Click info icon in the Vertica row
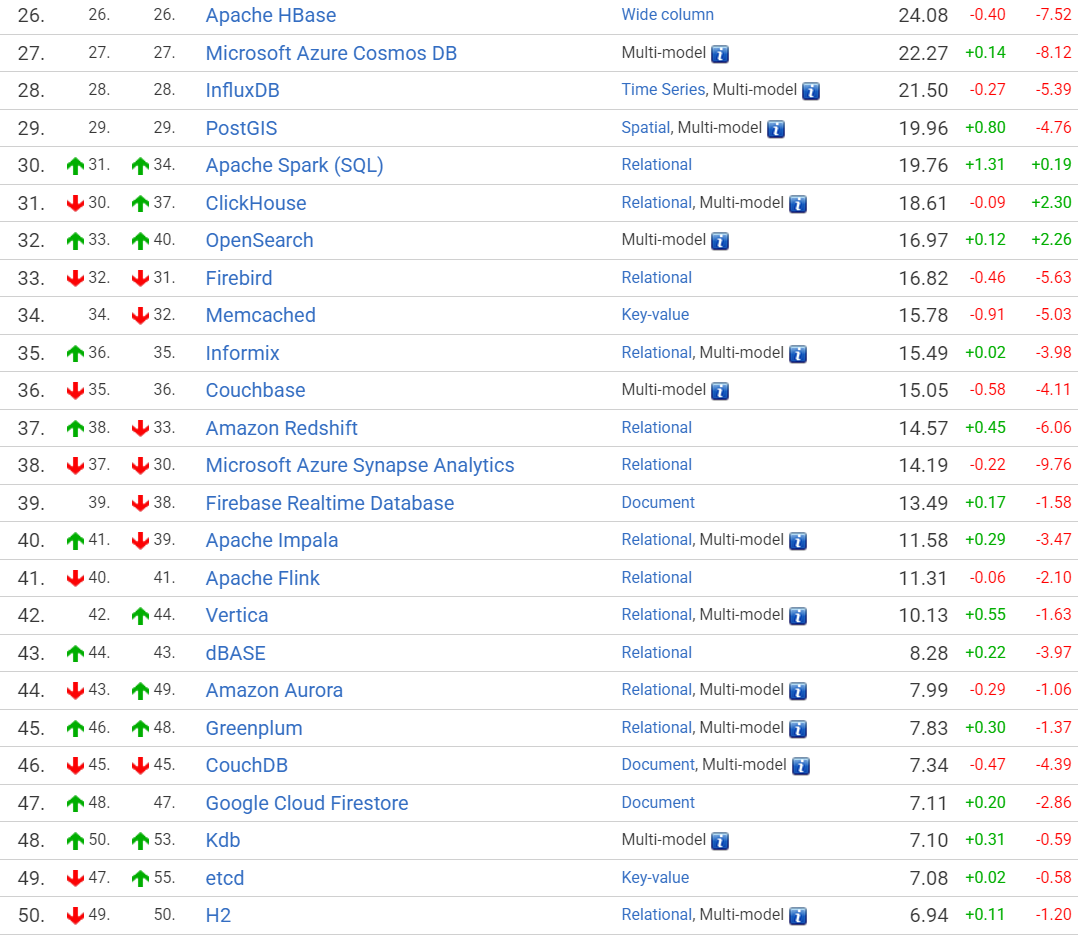 798,616
